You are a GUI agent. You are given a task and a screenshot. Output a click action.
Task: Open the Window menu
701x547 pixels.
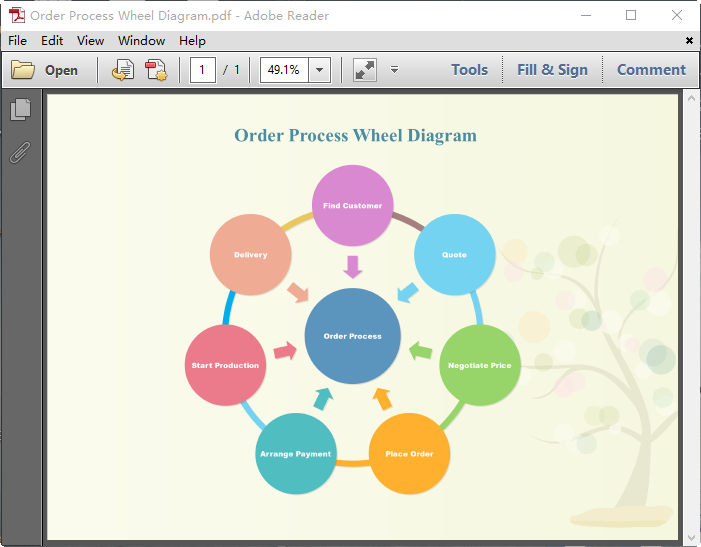pyautogui.click(x=141, y=41)
